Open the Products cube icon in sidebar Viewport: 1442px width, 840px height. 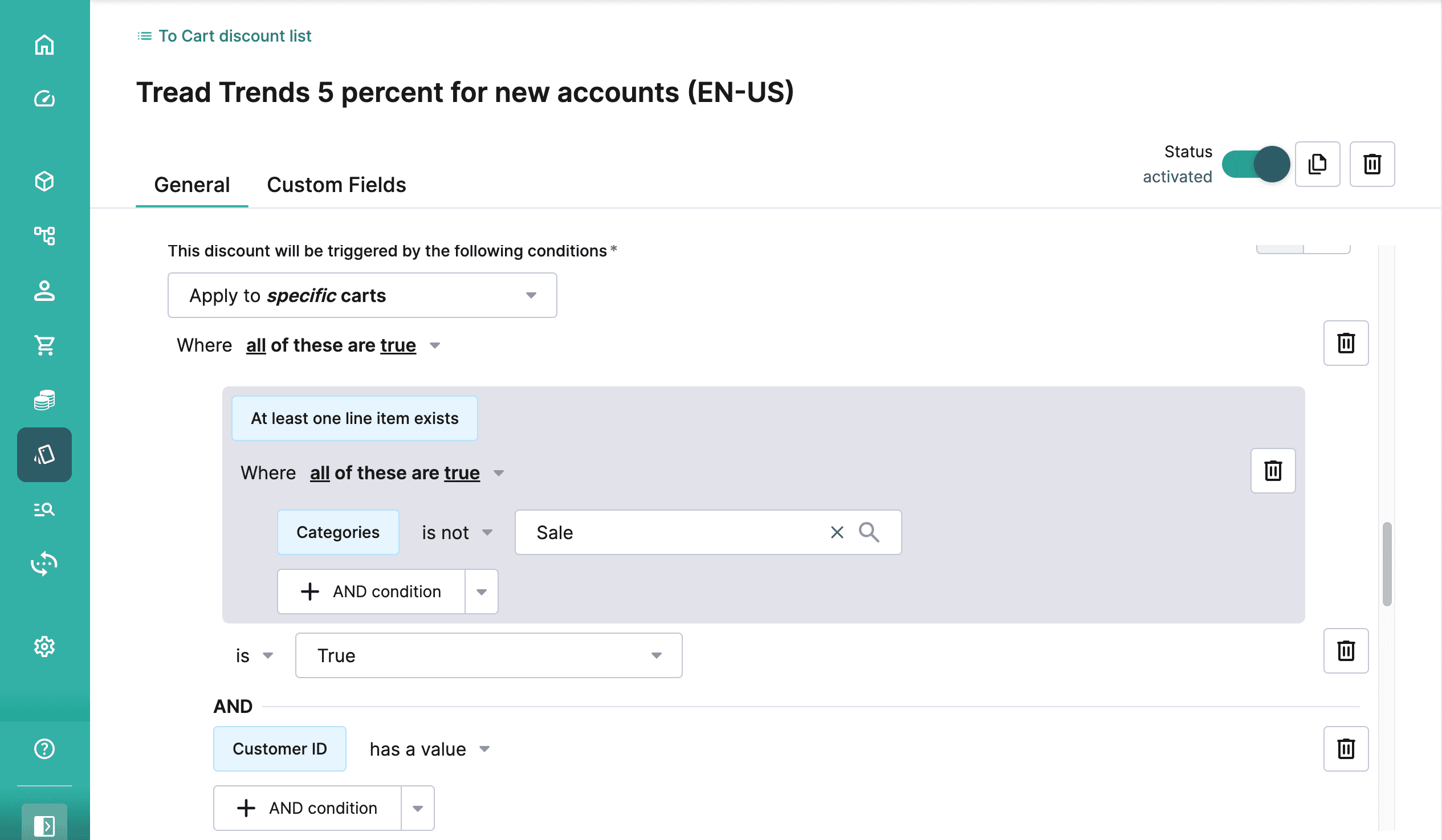point(44,181)
